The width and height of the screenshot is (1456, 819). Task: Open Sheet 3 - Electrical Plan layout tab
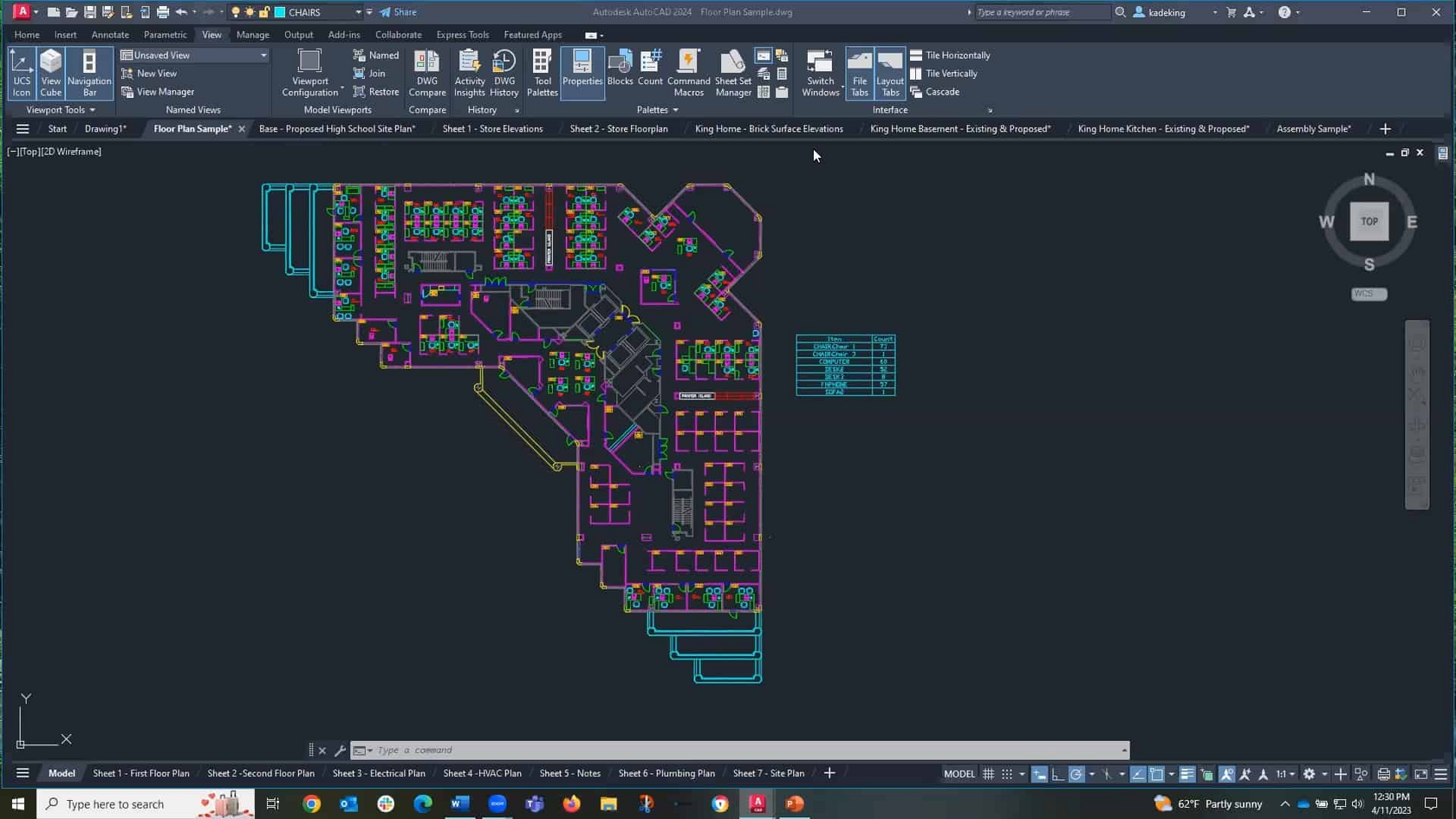(379, 773)
